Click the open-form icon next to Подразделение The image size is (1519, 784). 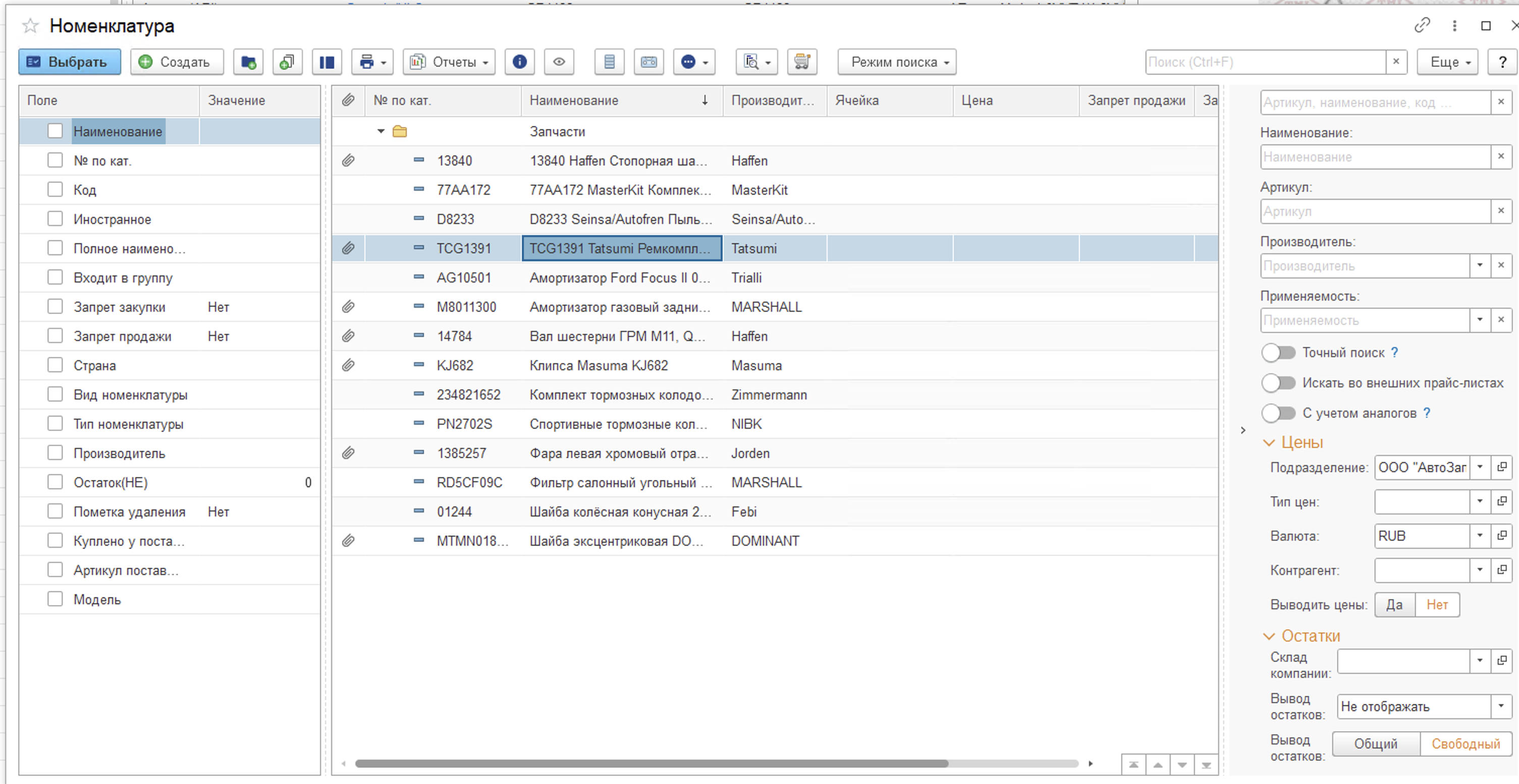coord(1502,467)
